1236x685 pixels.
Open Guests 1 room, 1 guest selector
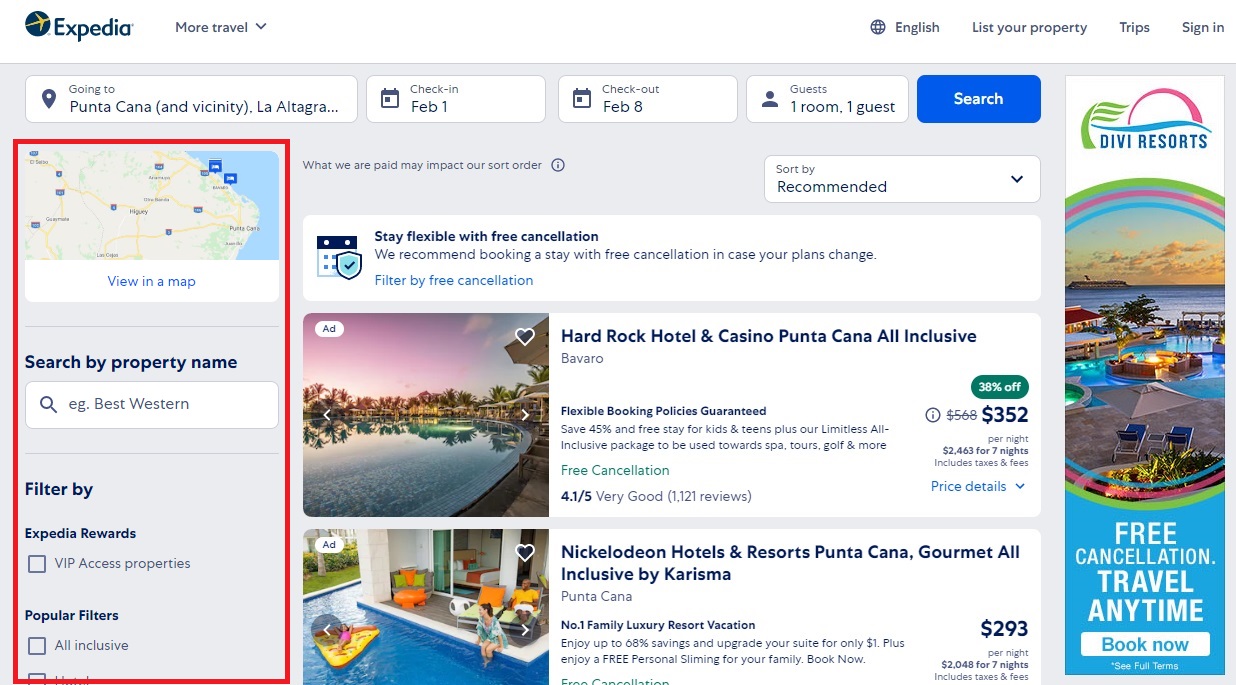[x=828, y=99]
